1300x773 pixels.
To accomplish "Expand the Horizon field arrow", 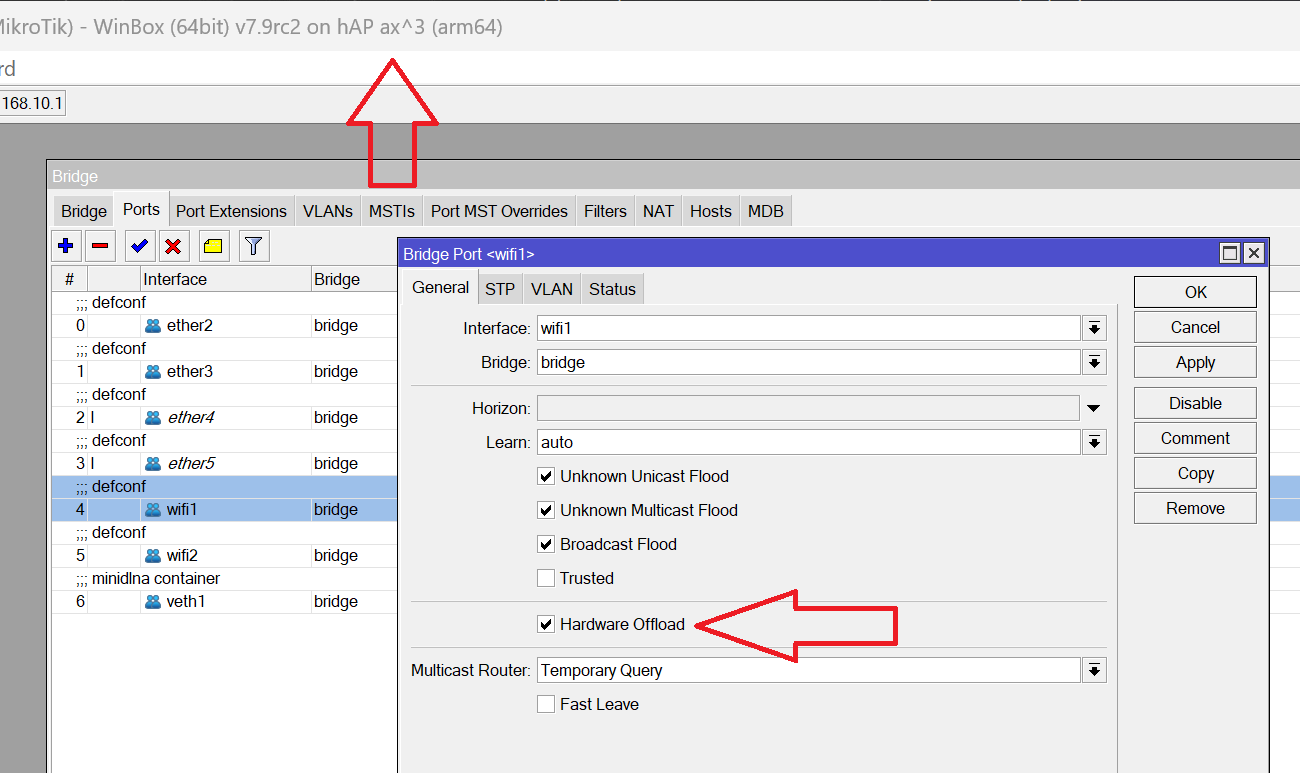I will click(1095, 408).
